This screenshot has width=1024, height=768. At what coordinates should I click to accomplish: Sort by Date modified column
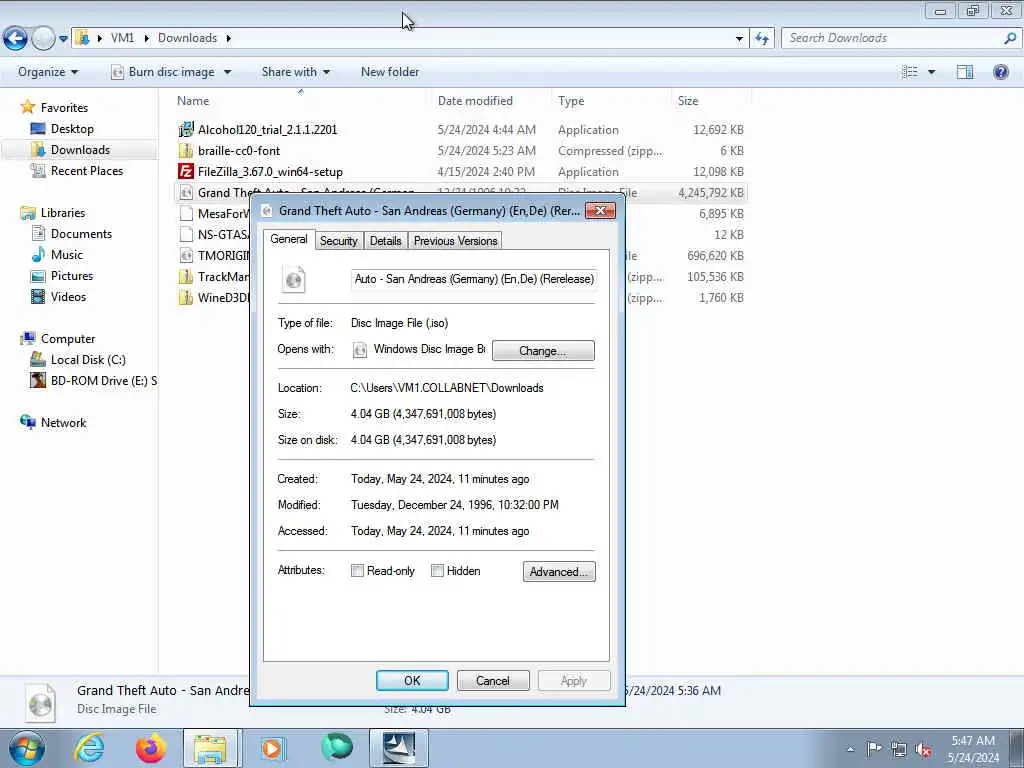[x=475, y=101]
